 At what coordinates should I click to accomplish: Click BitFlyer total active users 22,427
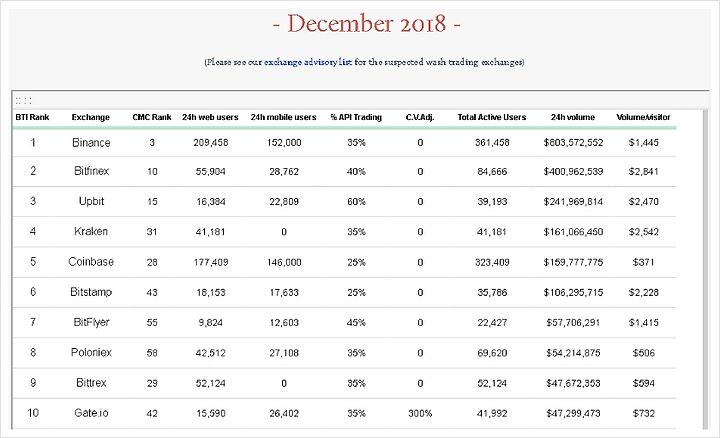pyautogui.click(x=492, y=323)
